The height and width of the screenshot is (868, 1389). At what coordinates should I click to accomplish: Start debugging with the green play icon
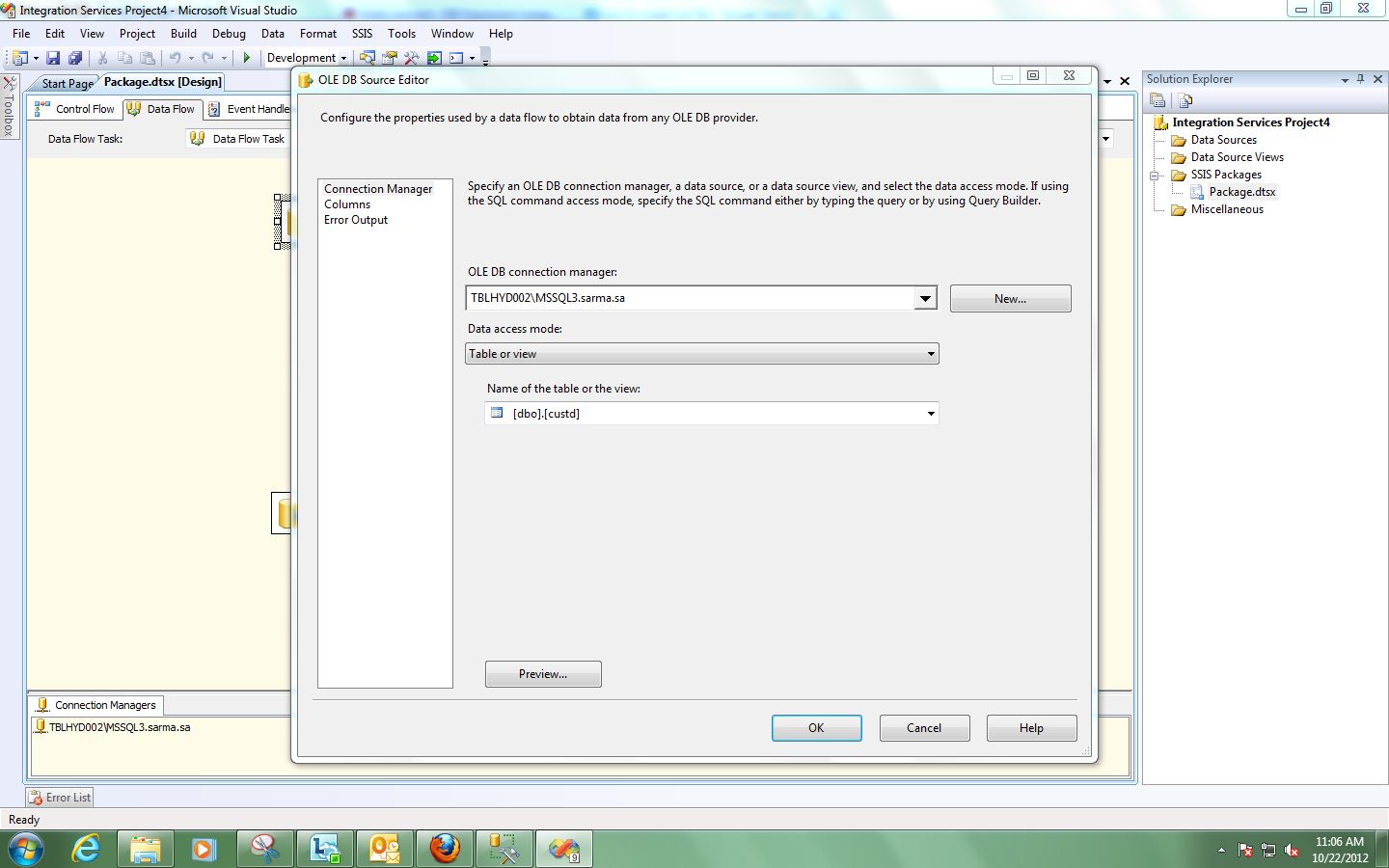coord(247,58)
